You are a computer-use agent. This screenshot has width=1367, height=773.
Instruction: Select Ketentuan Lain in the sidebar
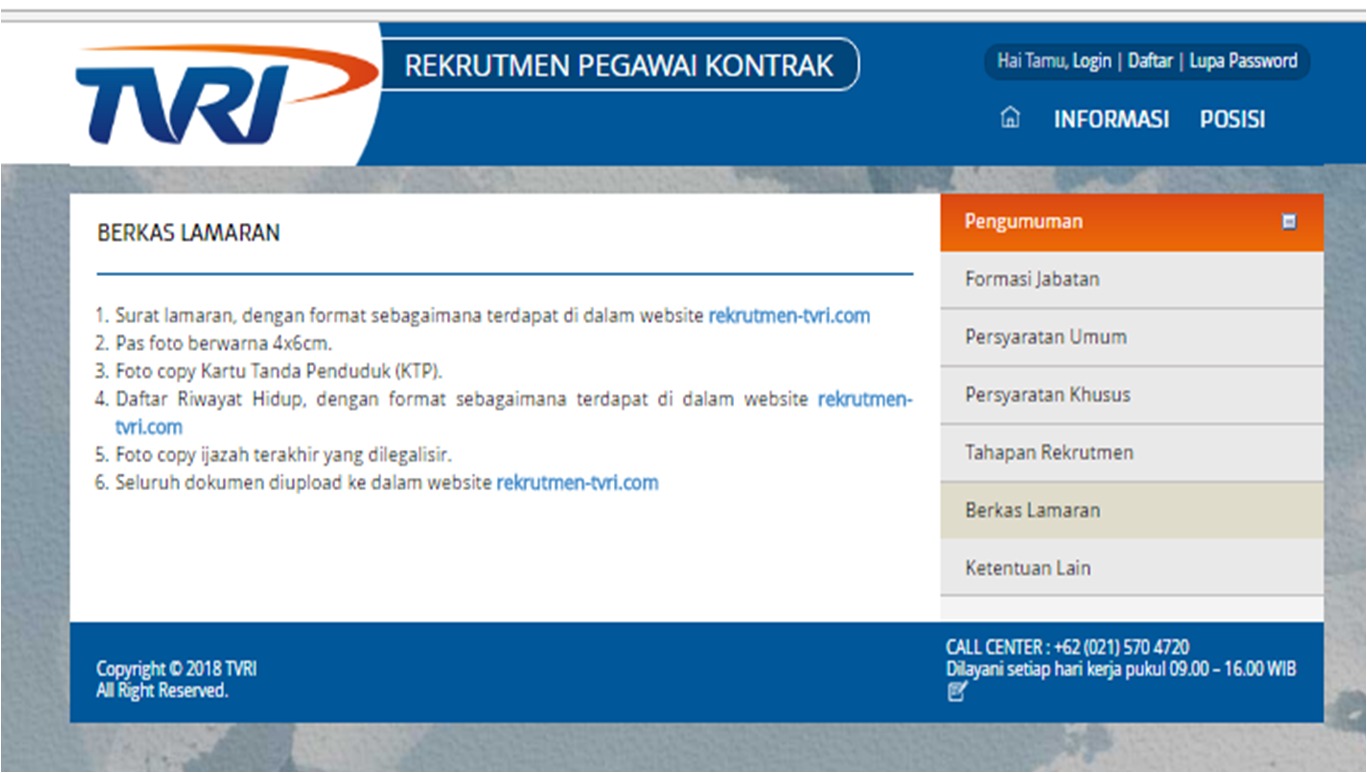pos(1132,568)
